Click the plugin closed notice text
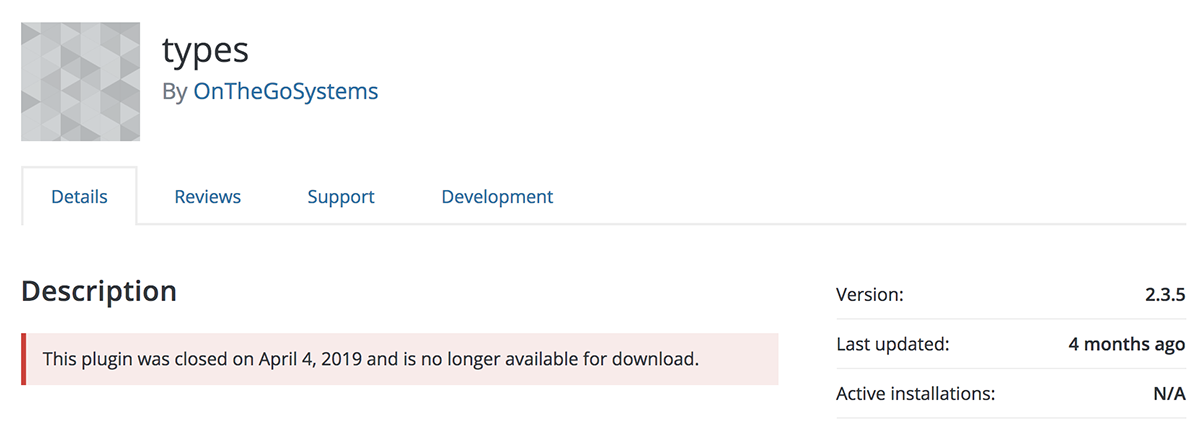Viewport: 1200px width, 426px height. [x=370, y=358]
